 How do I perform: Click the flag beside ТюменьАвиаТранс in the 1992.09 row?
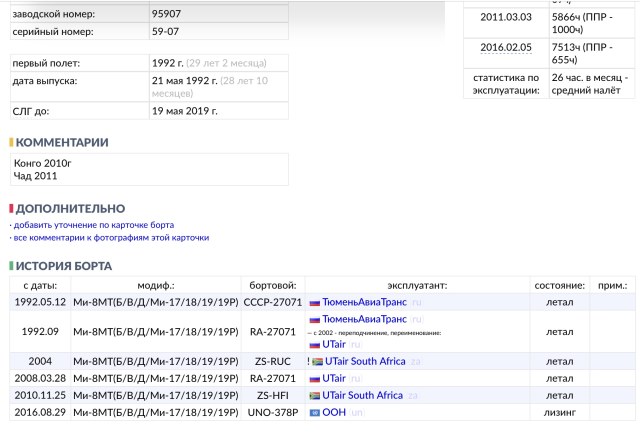(314, 319)
